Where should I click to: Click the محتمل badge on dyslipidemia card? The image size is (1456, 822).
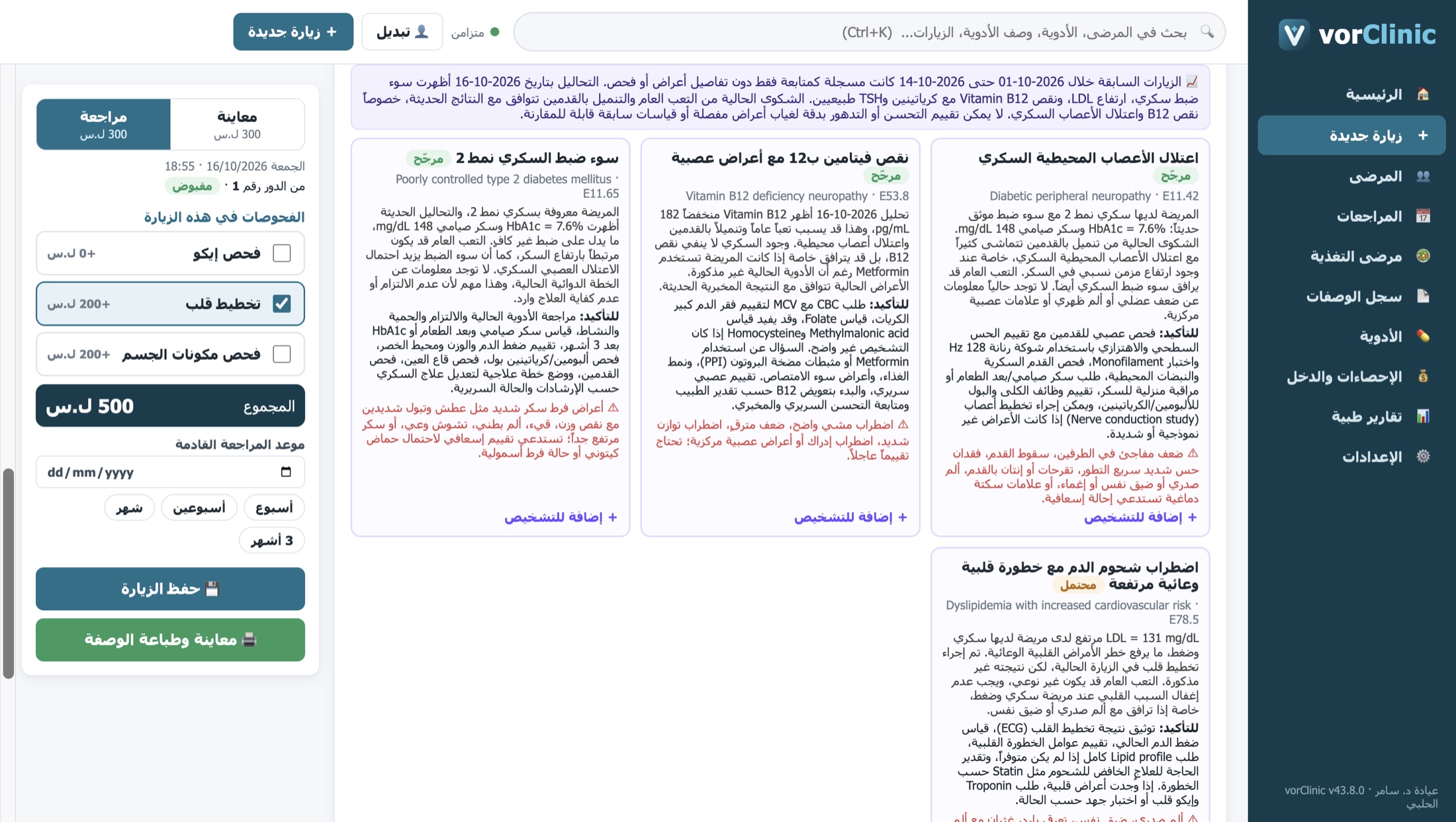(x=1078, y=584)
